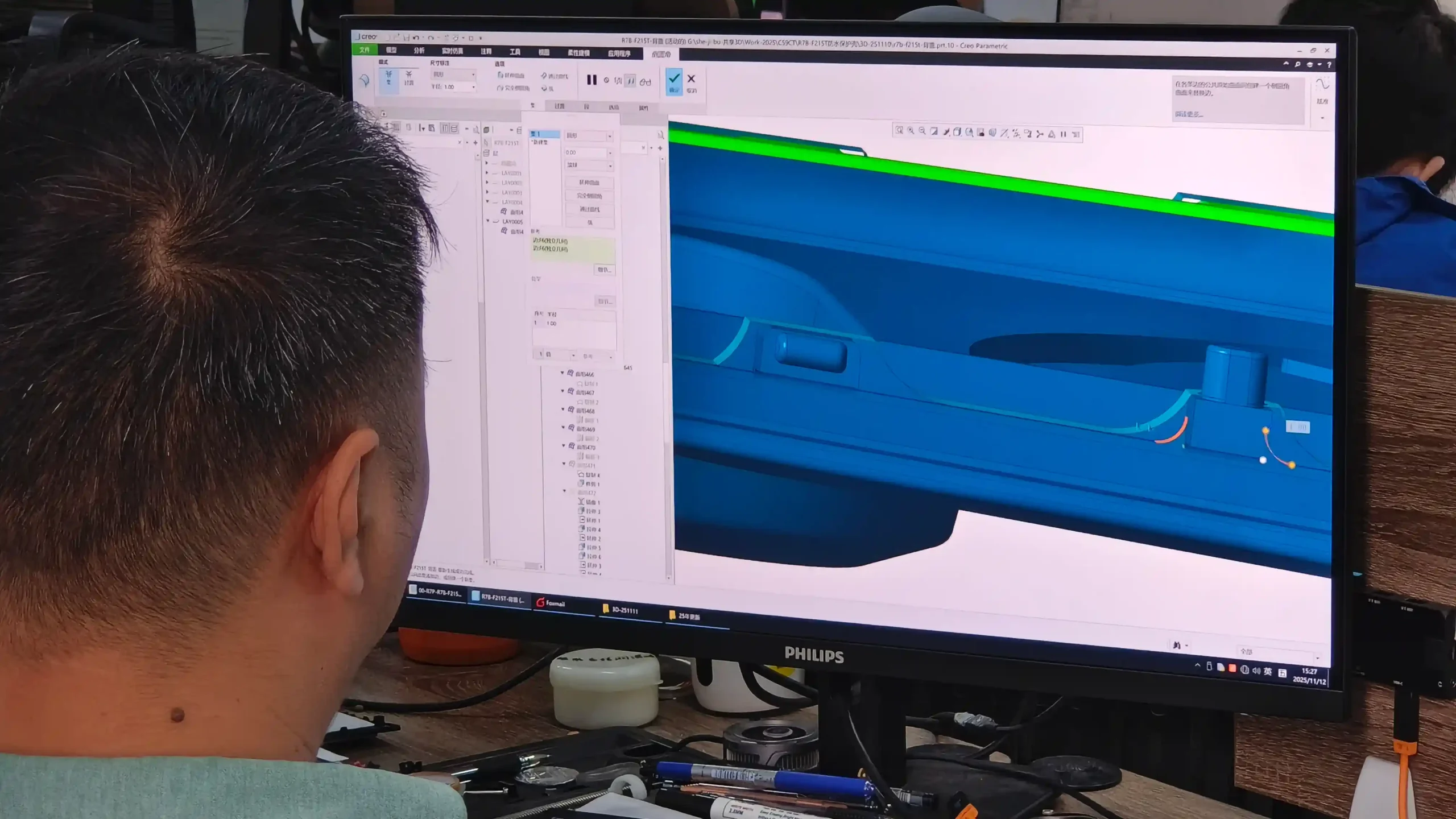Click the glasses preview icon in ribbon

pyautogui.click(x=645, y=82)
